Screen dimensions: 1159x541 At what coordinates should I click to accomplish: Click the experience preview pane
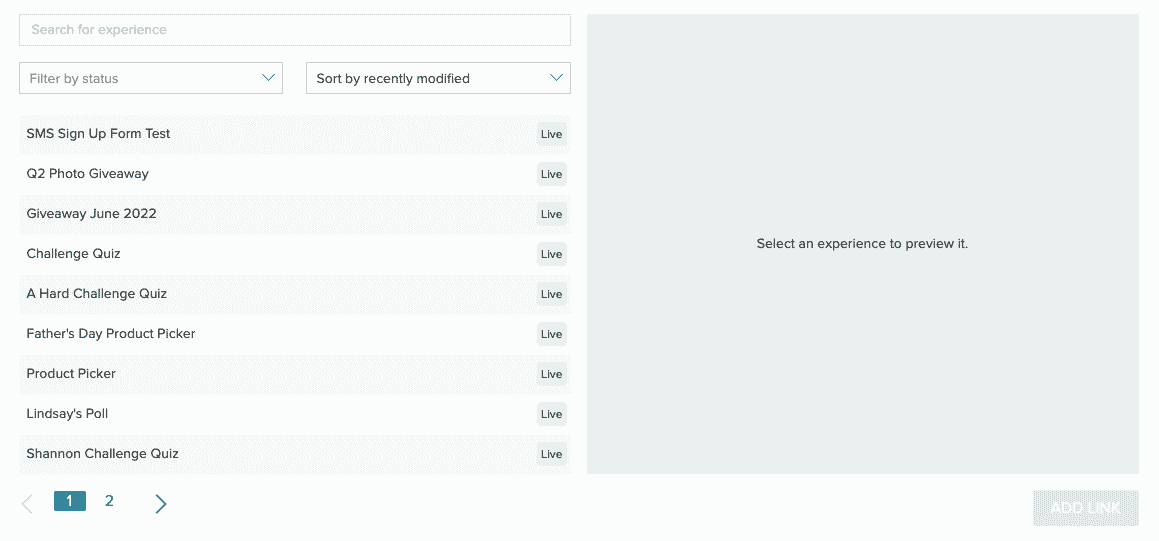coord(862,243)
